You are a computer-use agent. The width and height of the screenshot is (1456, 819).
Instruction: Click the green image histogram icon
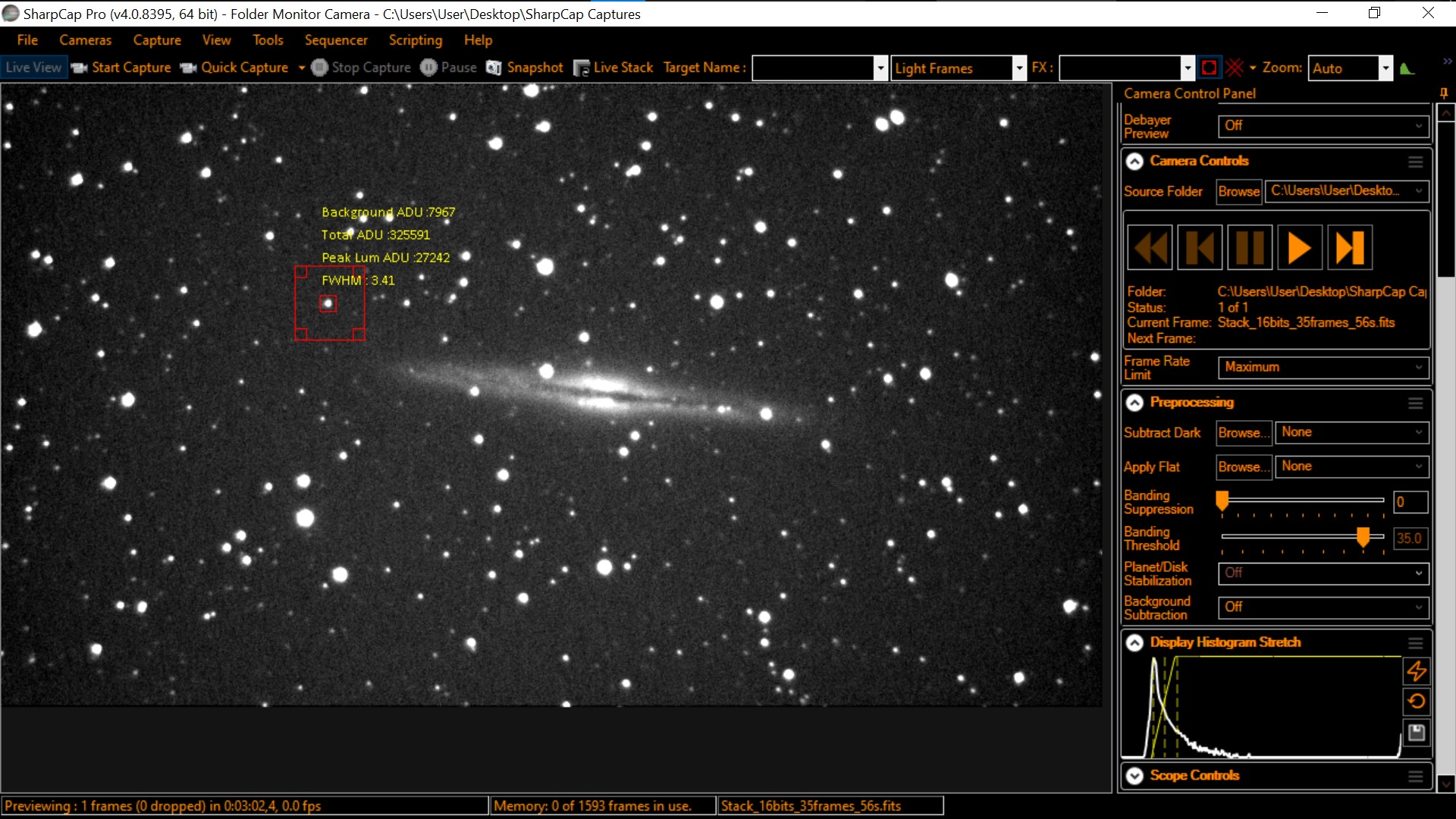[x=1407, y=68]
